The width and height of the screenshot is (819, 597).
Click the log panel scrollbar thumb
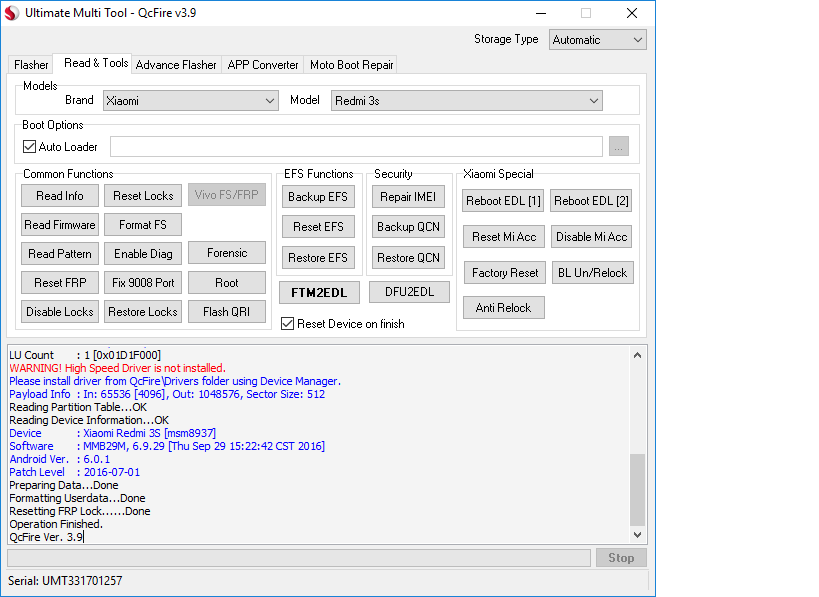[637, 489]
